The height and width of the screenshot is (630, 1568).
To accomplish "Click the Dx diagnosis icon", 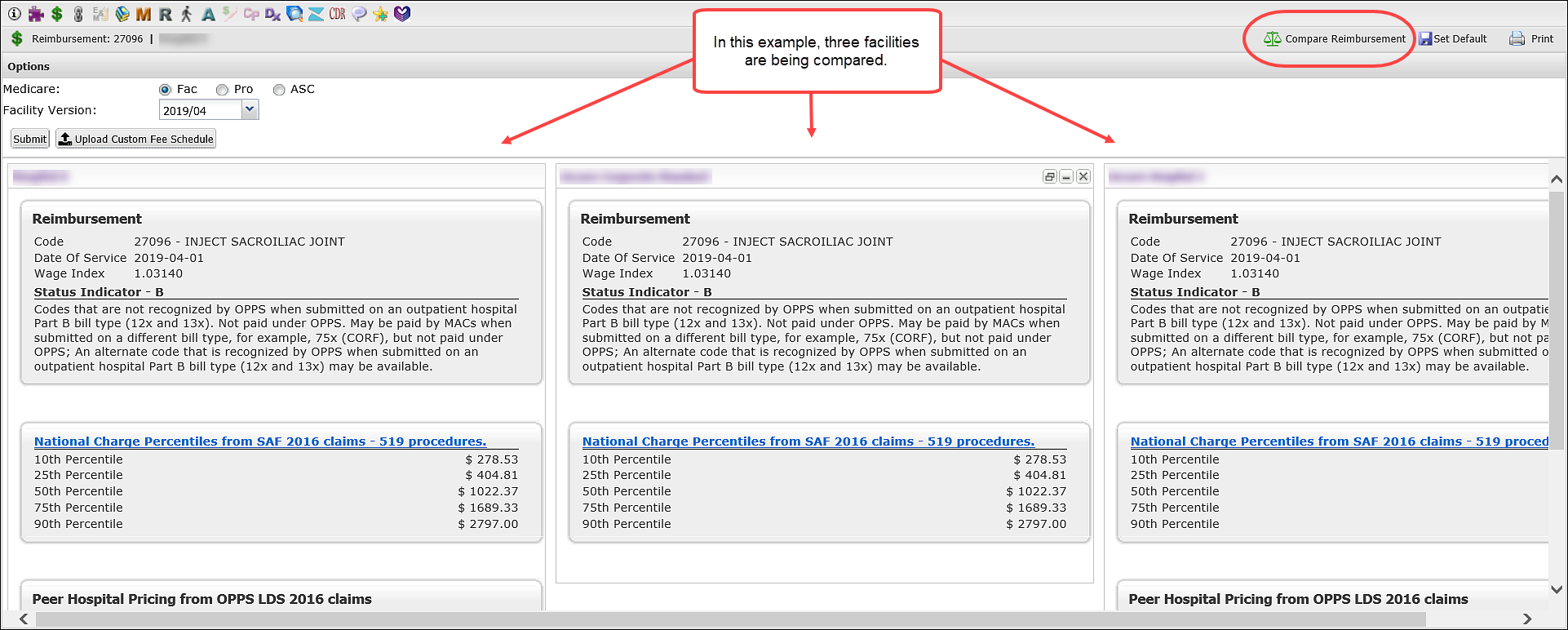I will pos(272,14).
